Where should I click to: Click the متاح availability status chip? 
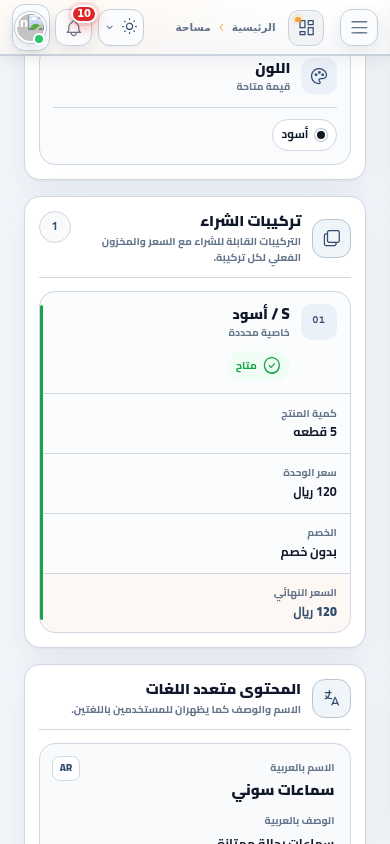tap(259, 366)
